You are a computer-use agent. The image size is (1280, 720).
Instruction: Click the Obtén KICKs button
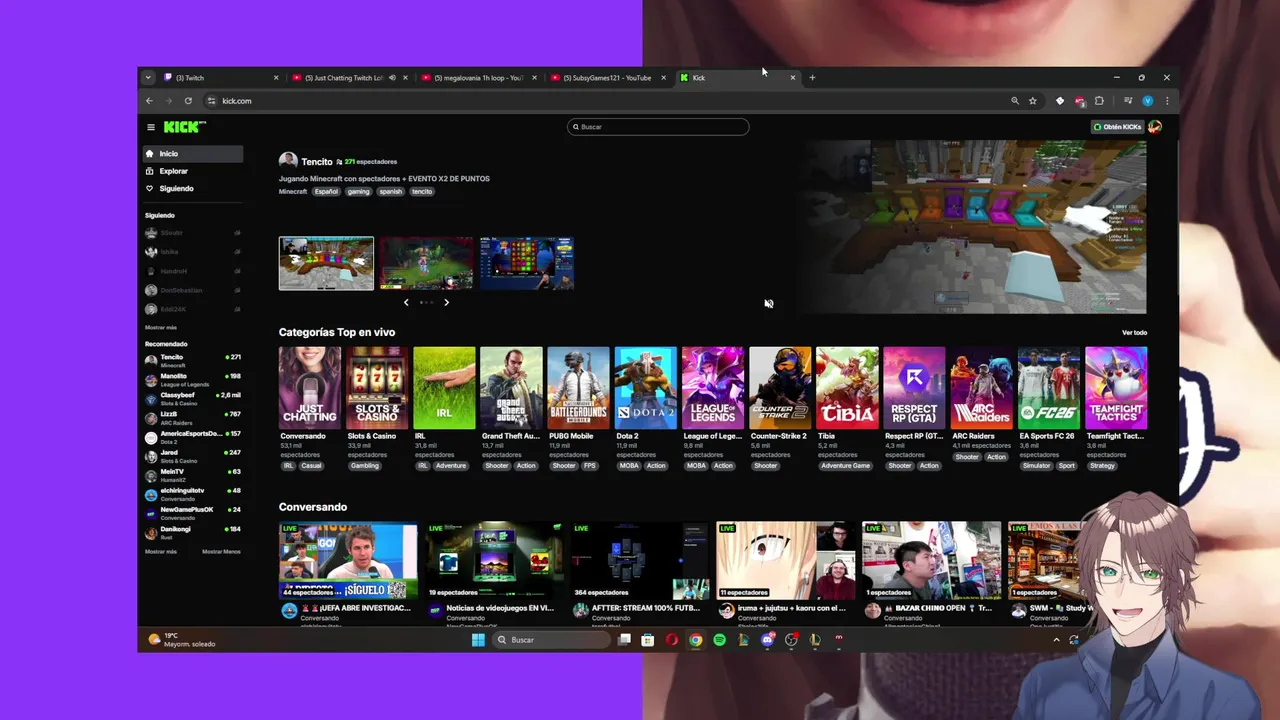(1118, 127)
